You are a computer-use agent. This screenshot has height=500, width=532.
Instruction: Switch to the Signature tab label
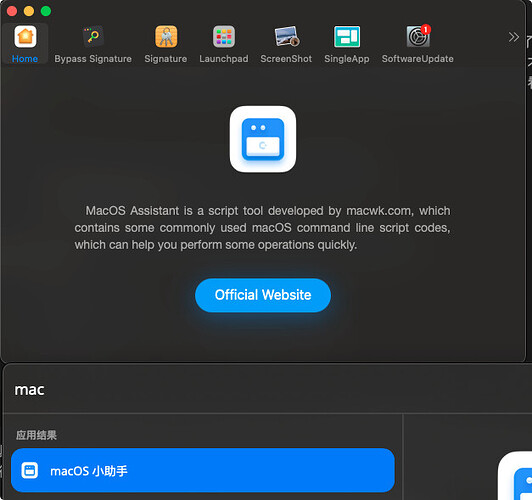[166, 59]
